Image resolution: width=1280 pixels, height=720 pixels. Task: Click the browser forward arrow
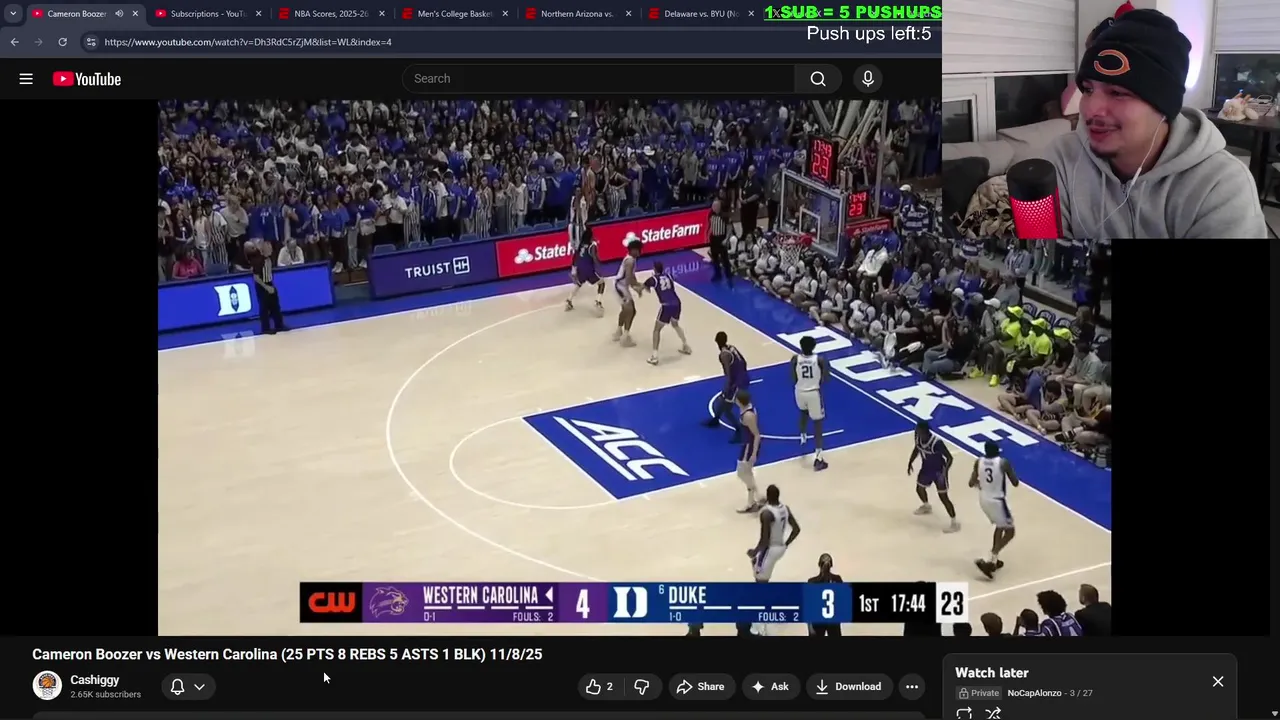[x=38, y=42]
